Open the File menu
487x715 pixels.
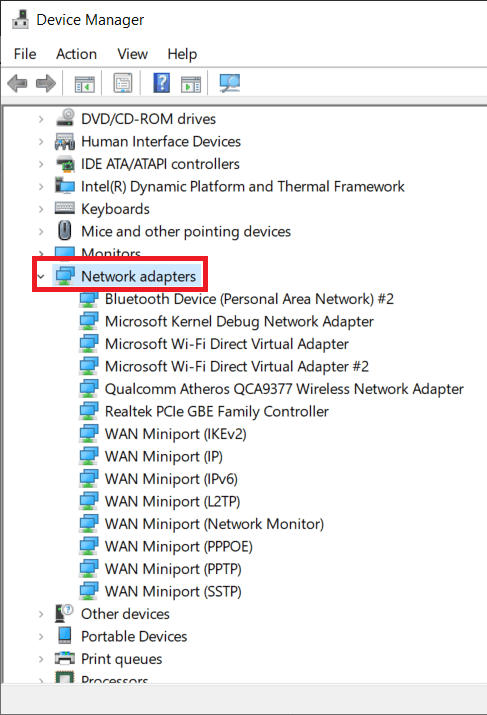point(25,54)
